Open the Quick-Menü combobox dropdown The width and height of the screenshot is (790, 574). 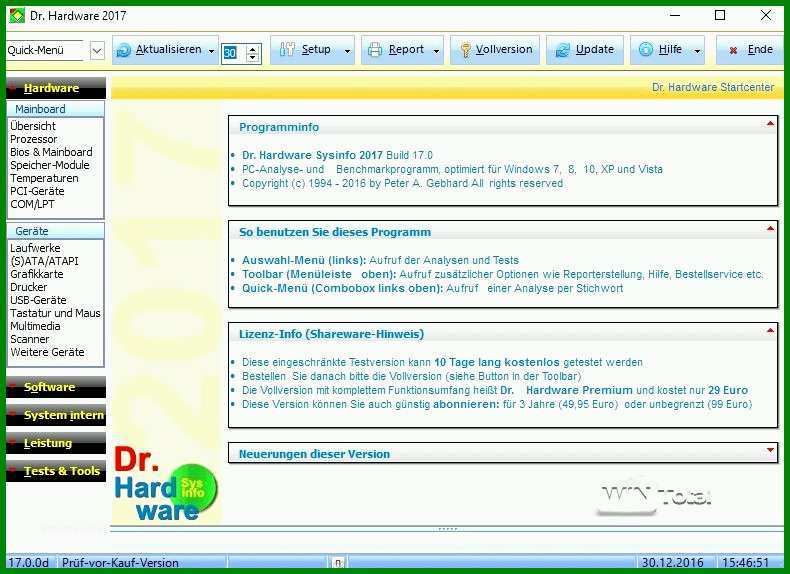pyautogui.click(x=97, y=50)
